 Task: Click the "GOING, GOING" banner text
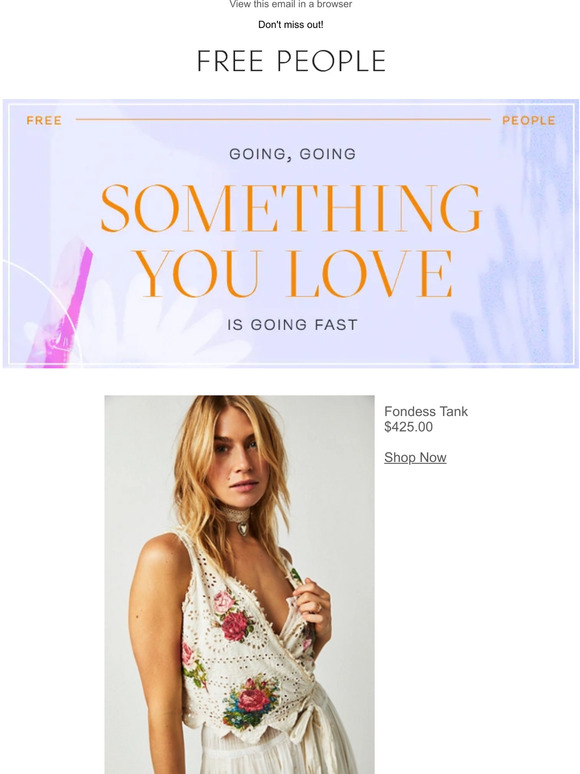pos(292,154)
